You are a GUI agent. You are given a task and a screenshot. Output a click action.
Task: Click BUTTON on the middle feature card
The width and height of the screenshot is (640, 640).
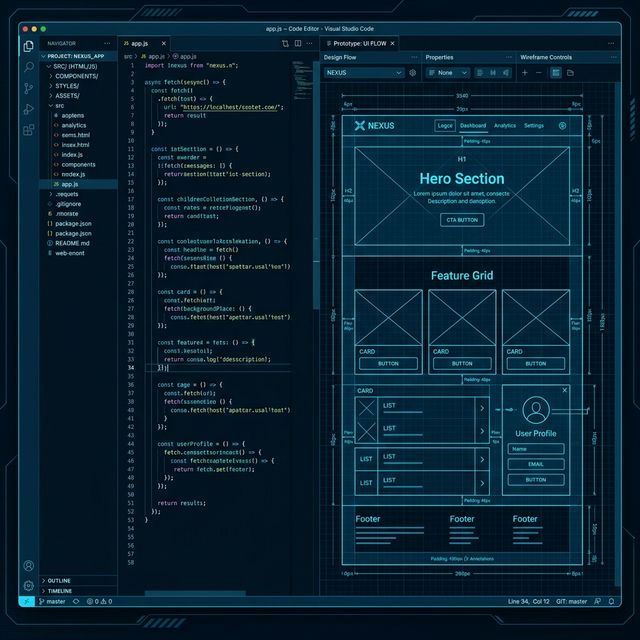coord(462,363)
